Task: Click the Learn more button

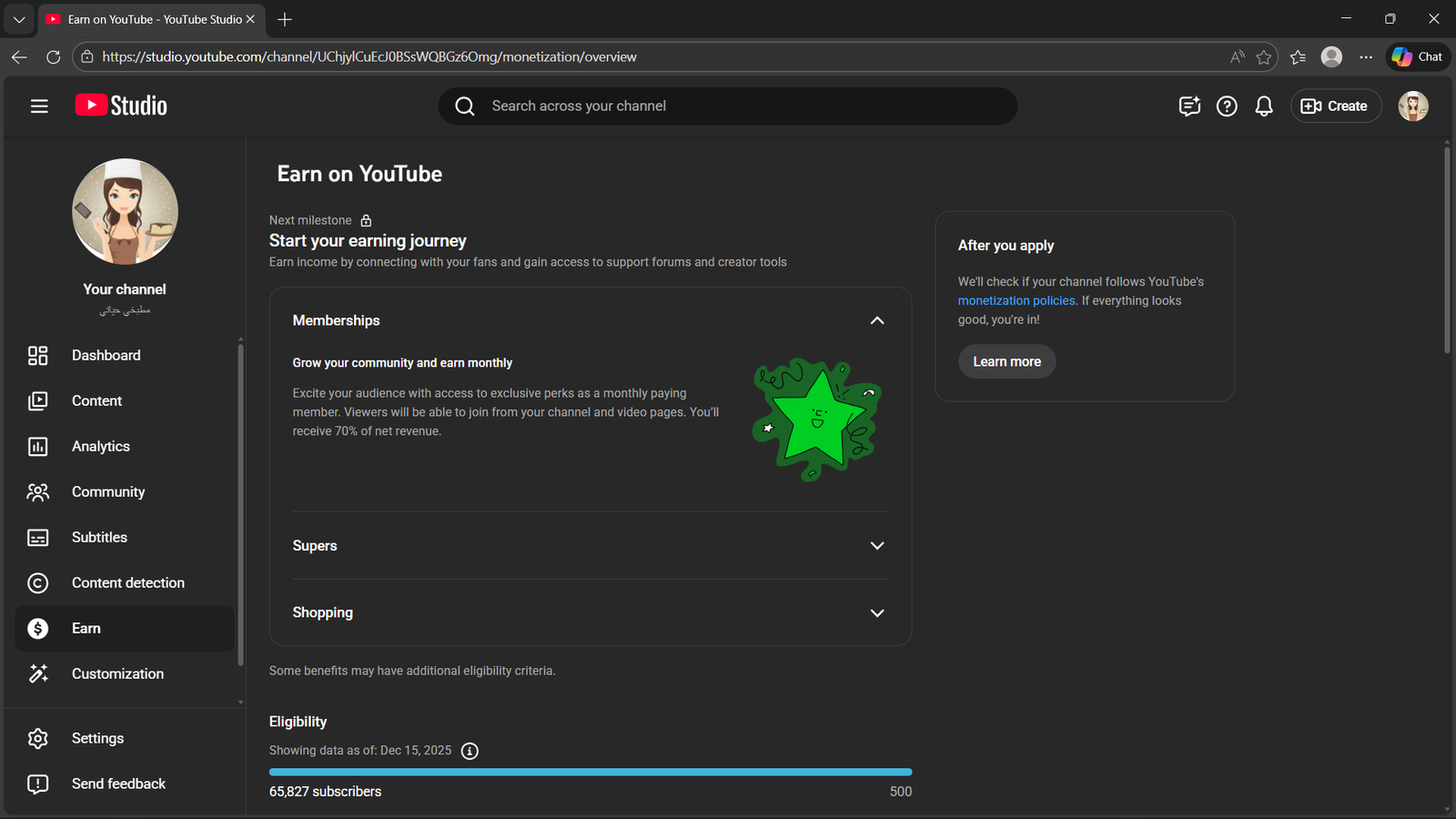Action: point(1006,362)
